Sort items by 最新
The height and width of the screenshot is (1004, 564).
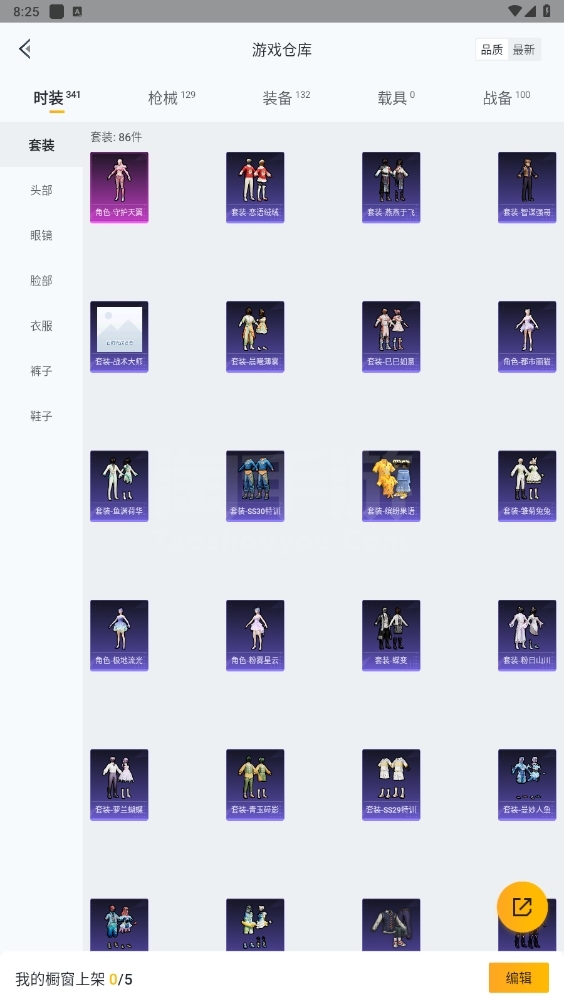click(524, 49)
